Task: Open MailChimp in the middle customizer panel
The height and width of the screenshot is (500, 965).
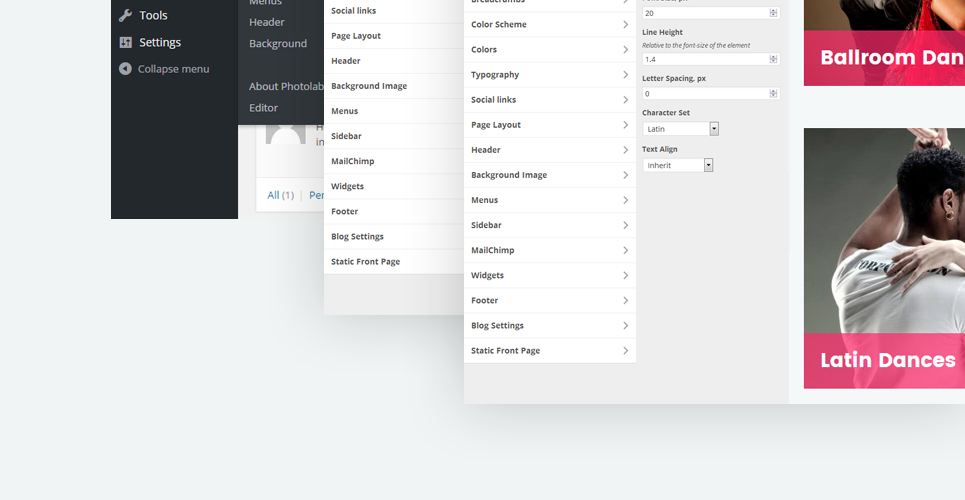Action: coord(394,161)
